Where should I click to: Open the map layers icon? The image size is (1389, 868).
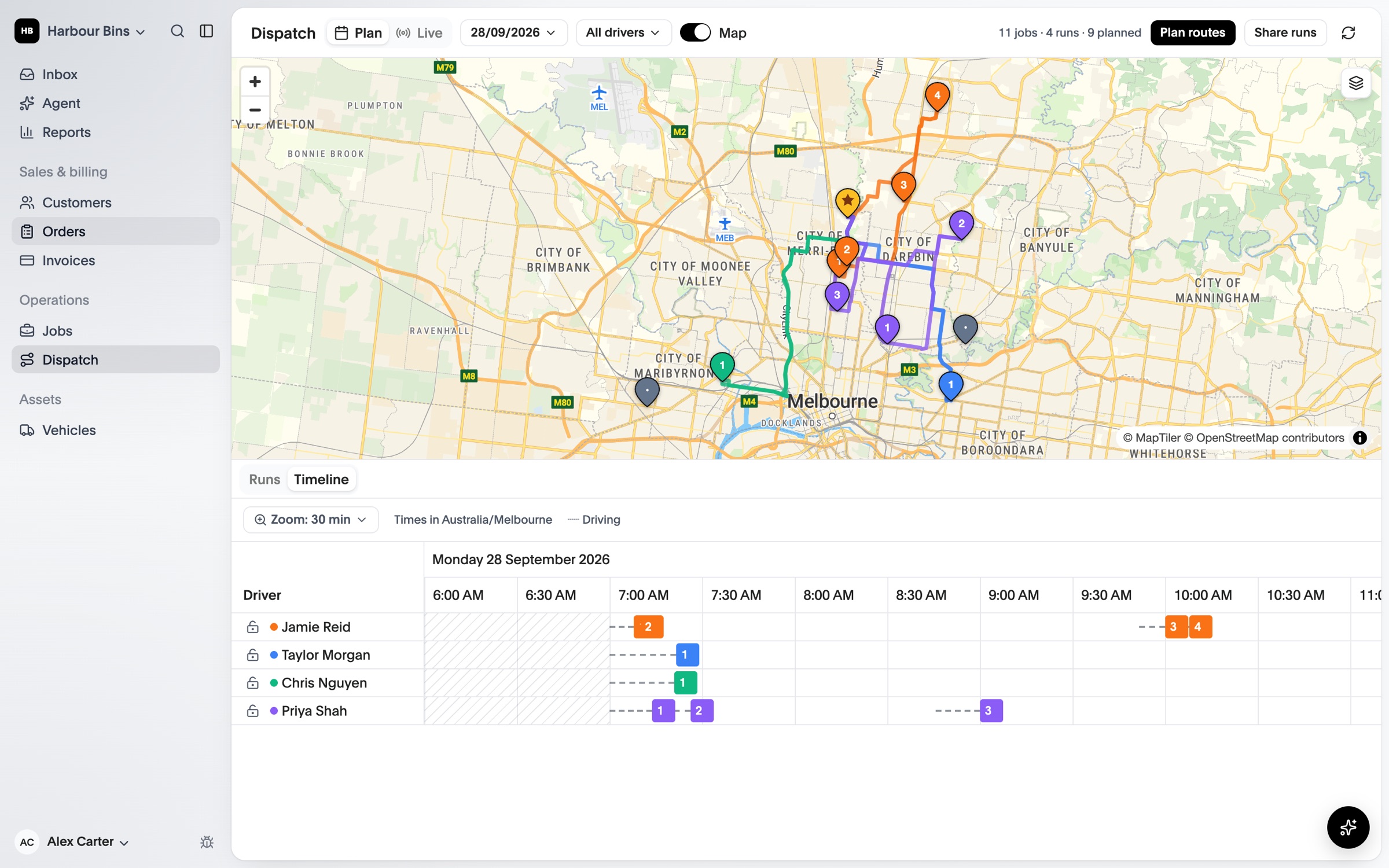(x=1355, y=83)
